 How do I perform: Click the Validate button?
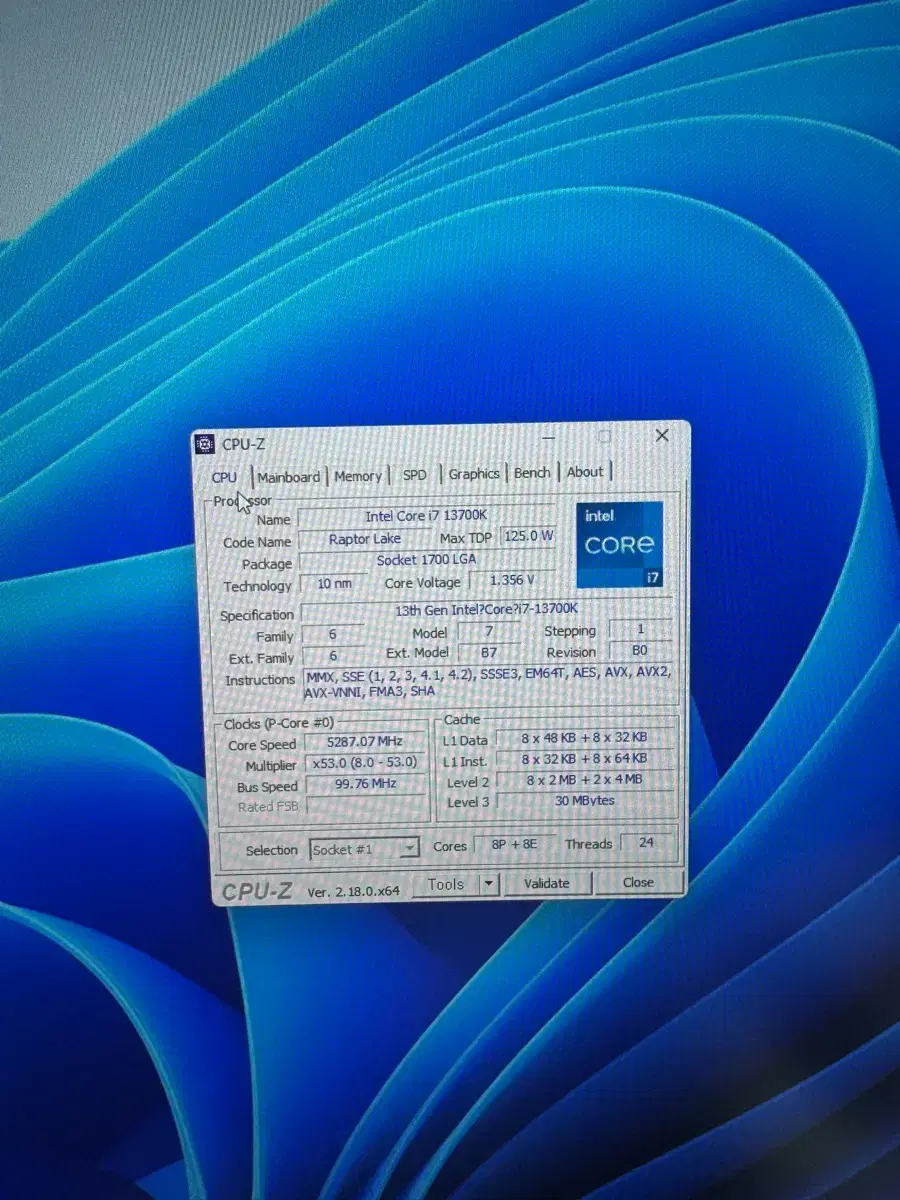pyautogui.click(x=546, y=883)
